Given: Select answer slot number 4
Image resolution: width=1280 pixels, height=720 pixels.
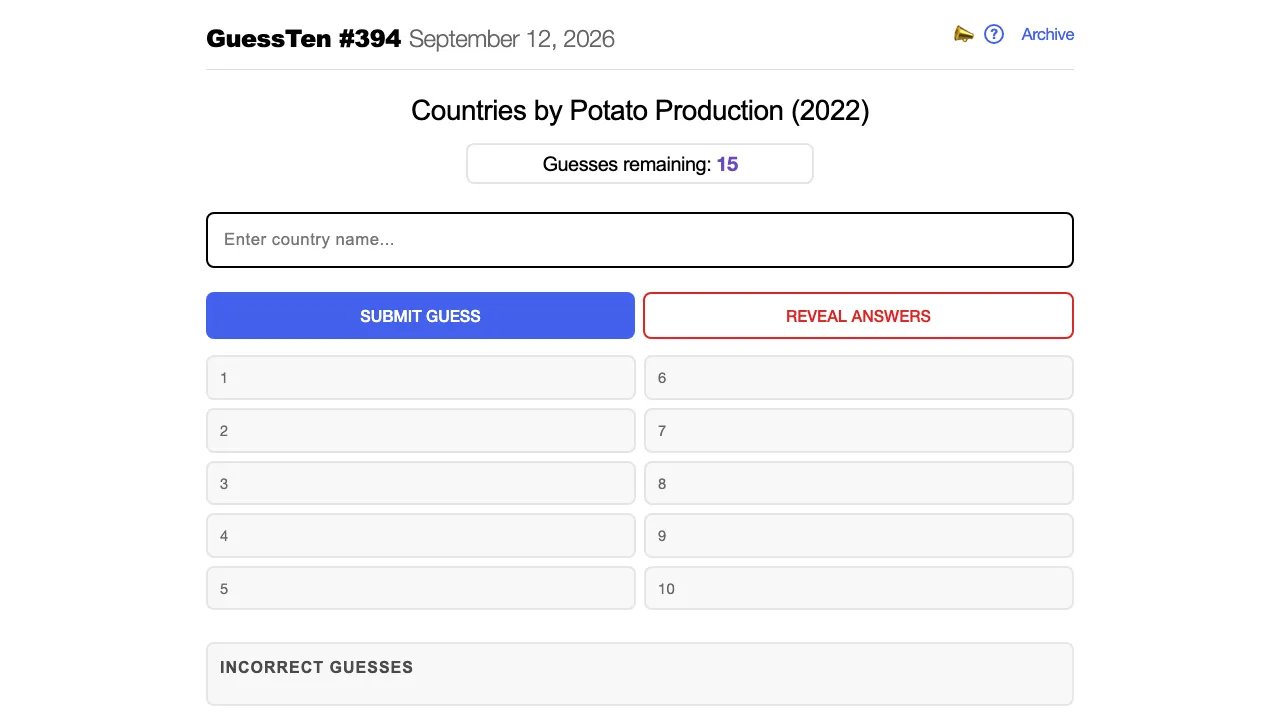Looking at the screenshot, I should point(421,536).
